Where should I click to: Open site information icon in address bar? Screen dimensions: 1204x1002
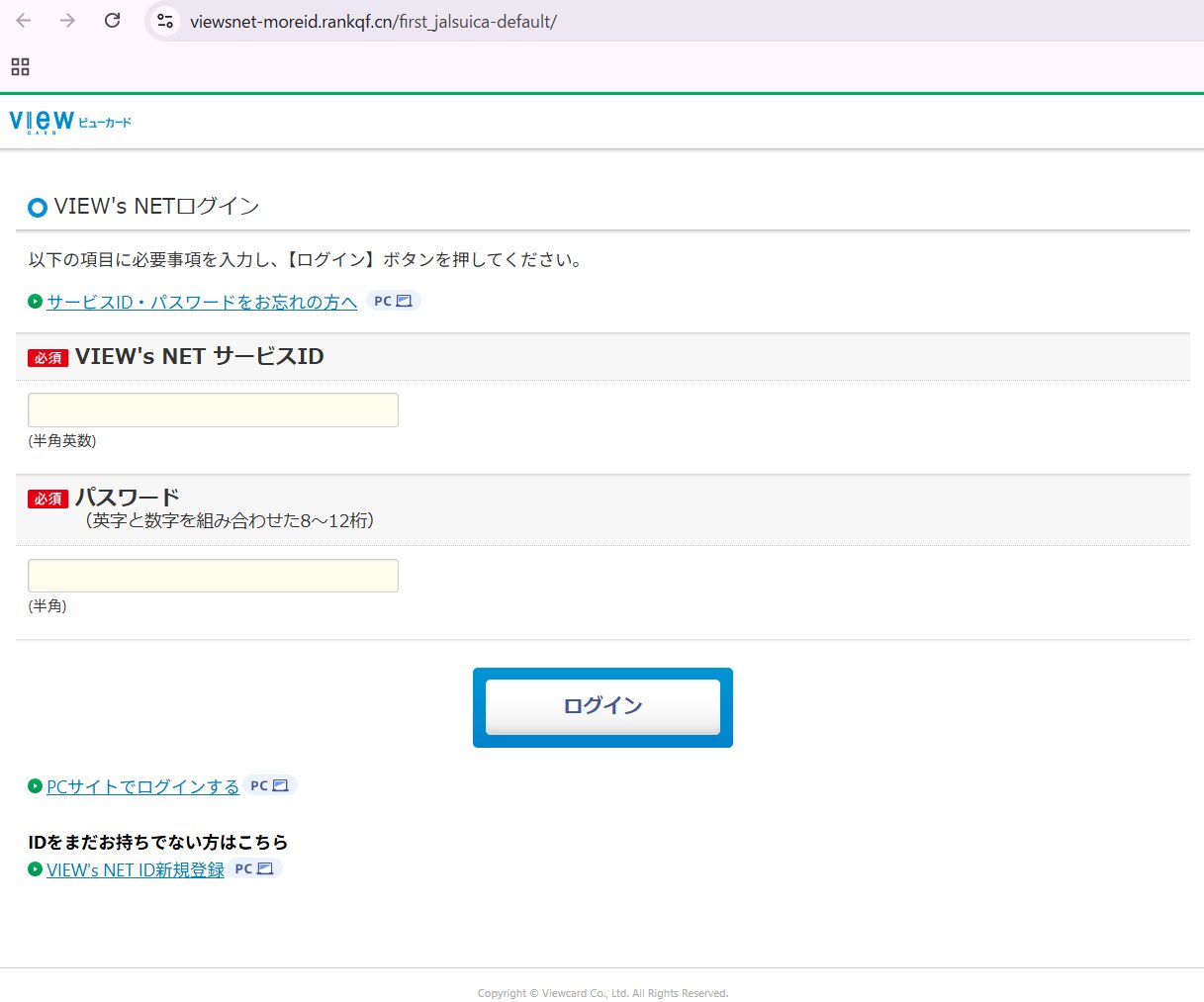tap(165, 21)
